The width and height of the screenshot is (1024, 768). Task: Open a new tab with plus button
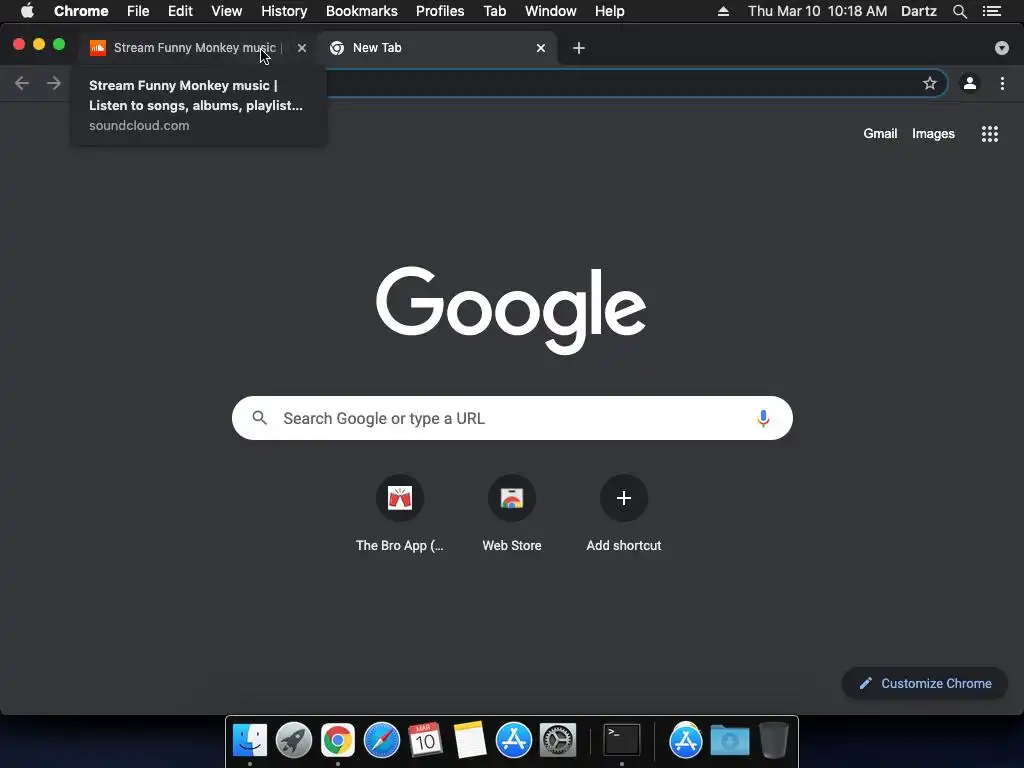pos(579,48)
